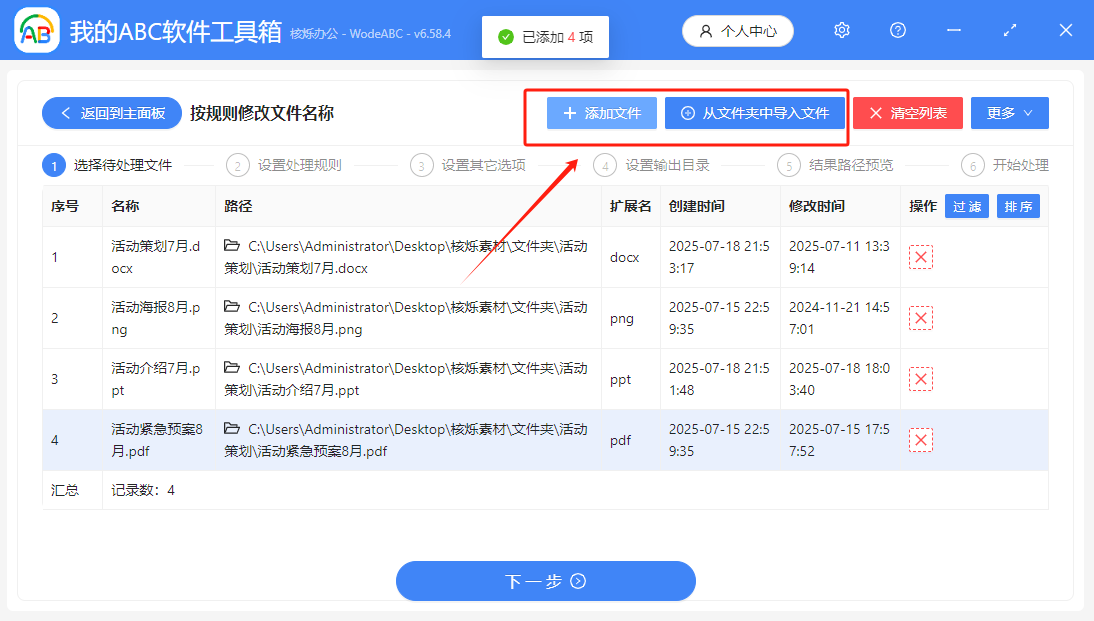Expand the 更多 dropdown menu

[1009, 113]
